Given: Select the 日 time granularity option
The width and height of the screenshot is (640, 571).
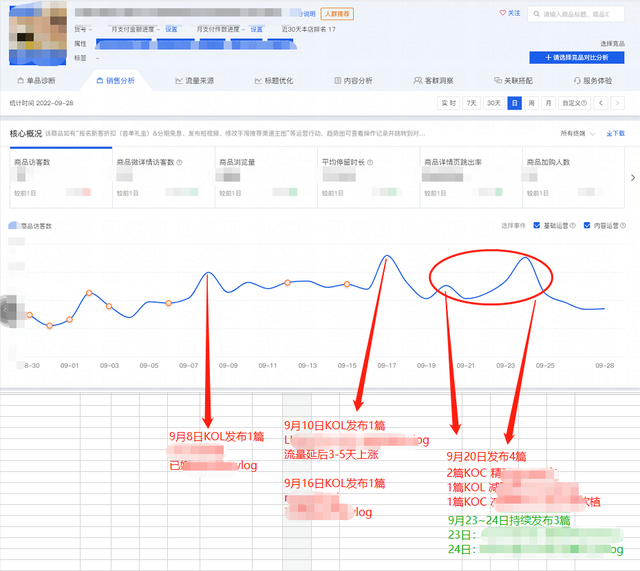Looking at the screenshot, I should pyautogui.click(x=514, y=103).
